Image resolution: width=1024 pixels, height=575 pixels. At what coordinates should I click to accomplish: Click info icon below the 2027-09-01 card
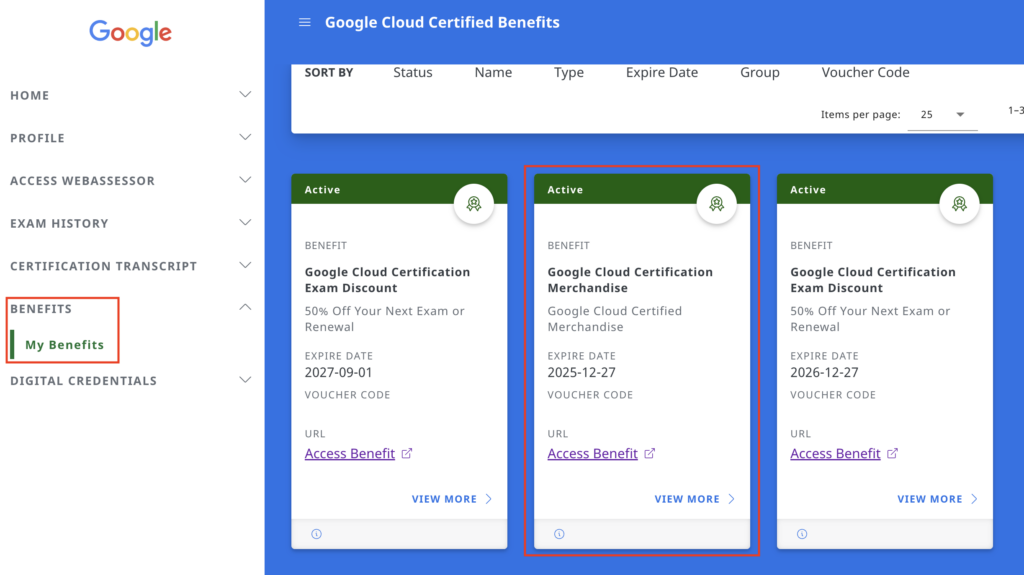pyautogui.click(x=316, y=534)
